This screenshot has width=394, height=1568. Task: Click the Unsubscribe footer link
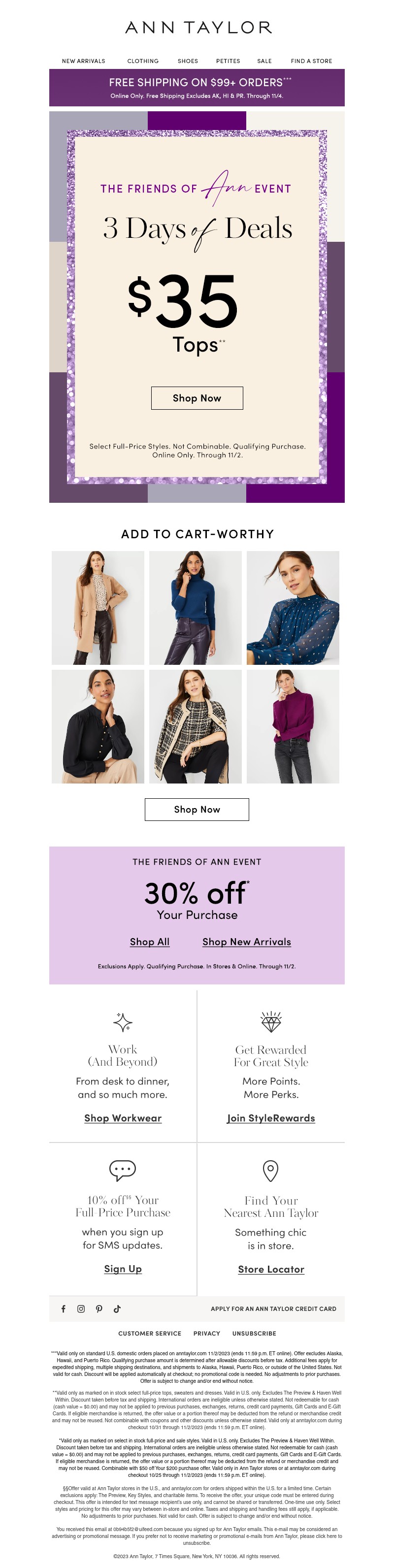254,1334
